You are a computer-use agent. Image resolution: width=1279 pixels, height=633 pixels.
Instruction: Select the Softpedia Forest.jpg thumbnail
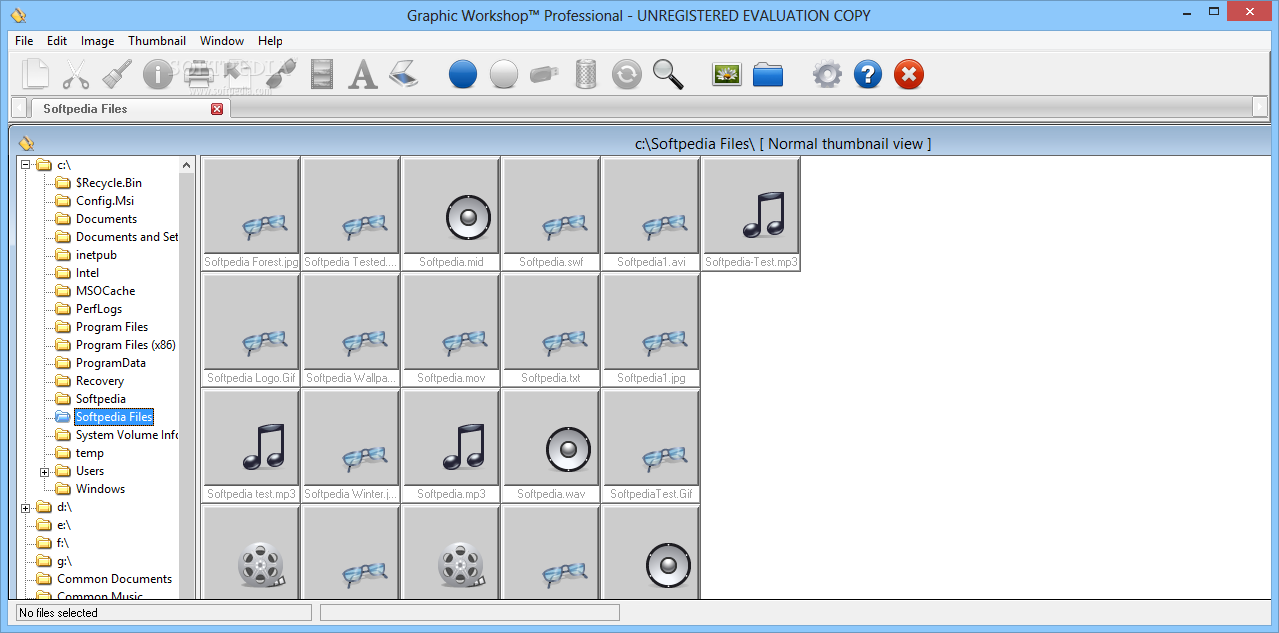[x=251, y=214]
